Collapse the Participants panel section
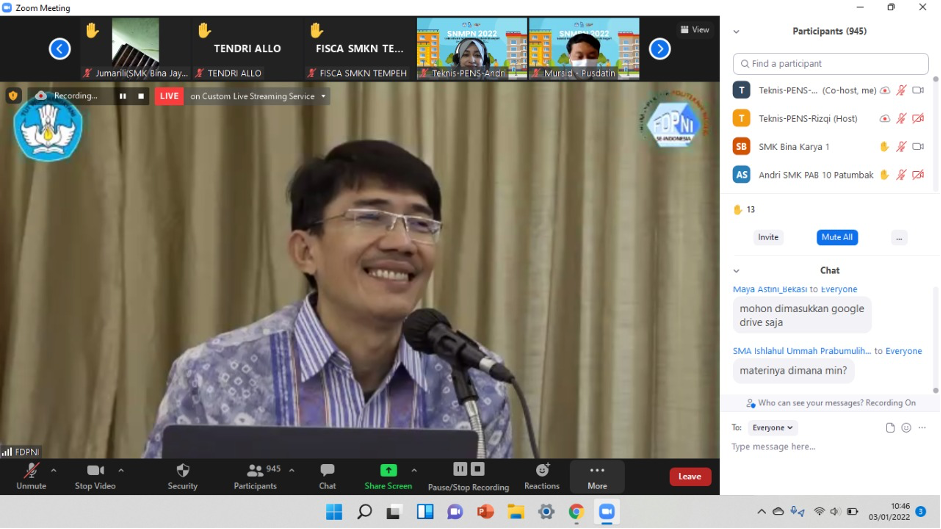 737,32
